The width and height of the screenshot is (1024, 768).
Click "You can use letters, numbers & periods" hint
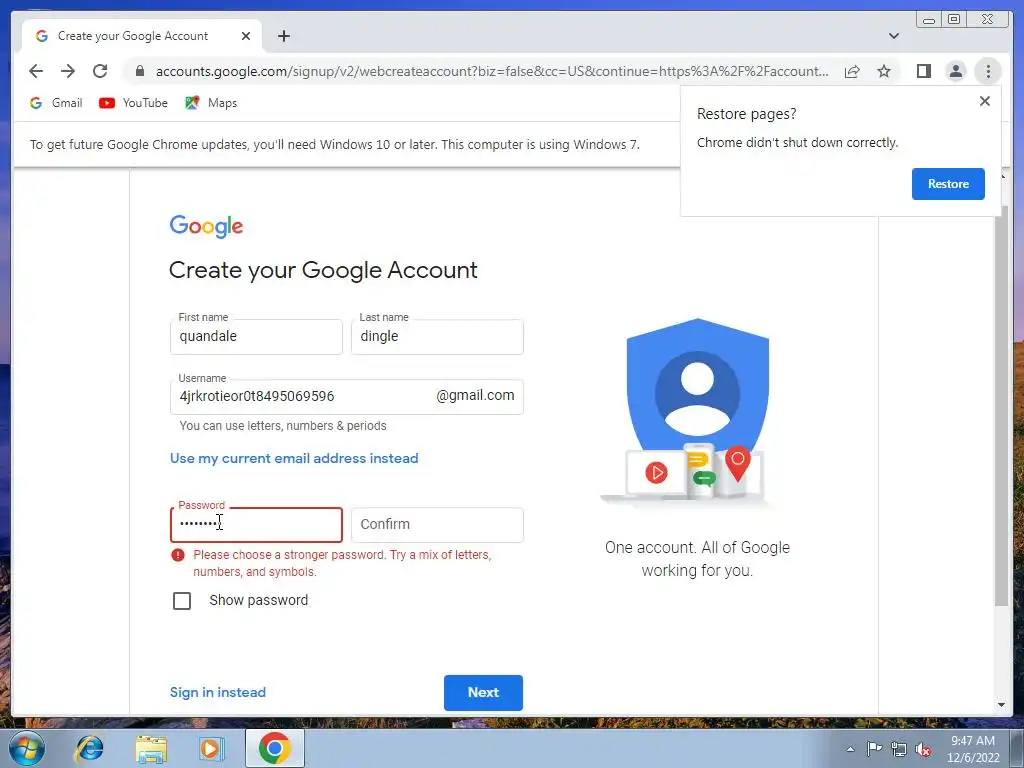[x=283, y=426]
